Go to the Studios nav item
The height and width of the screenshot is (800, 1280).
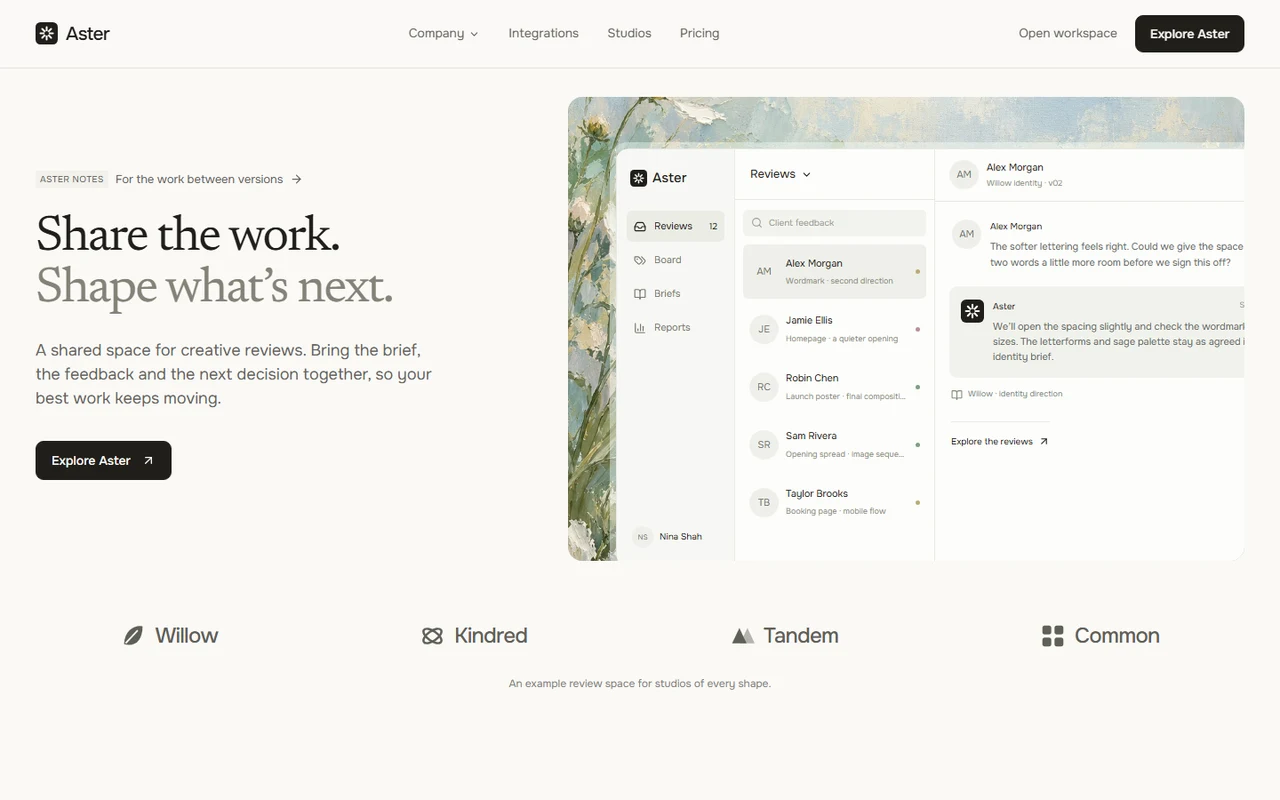click(629, 33)
